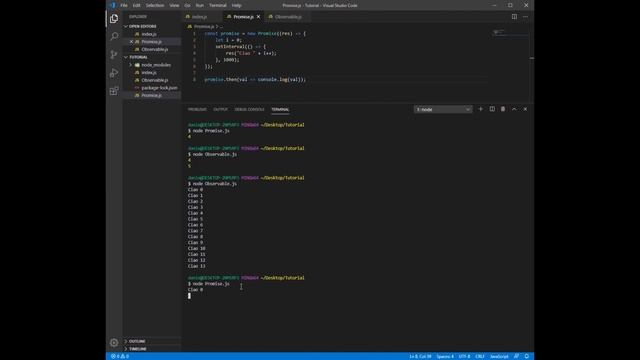Open the terminal selector dropdown '3: node'
The image size is (640, 360).
443,109
